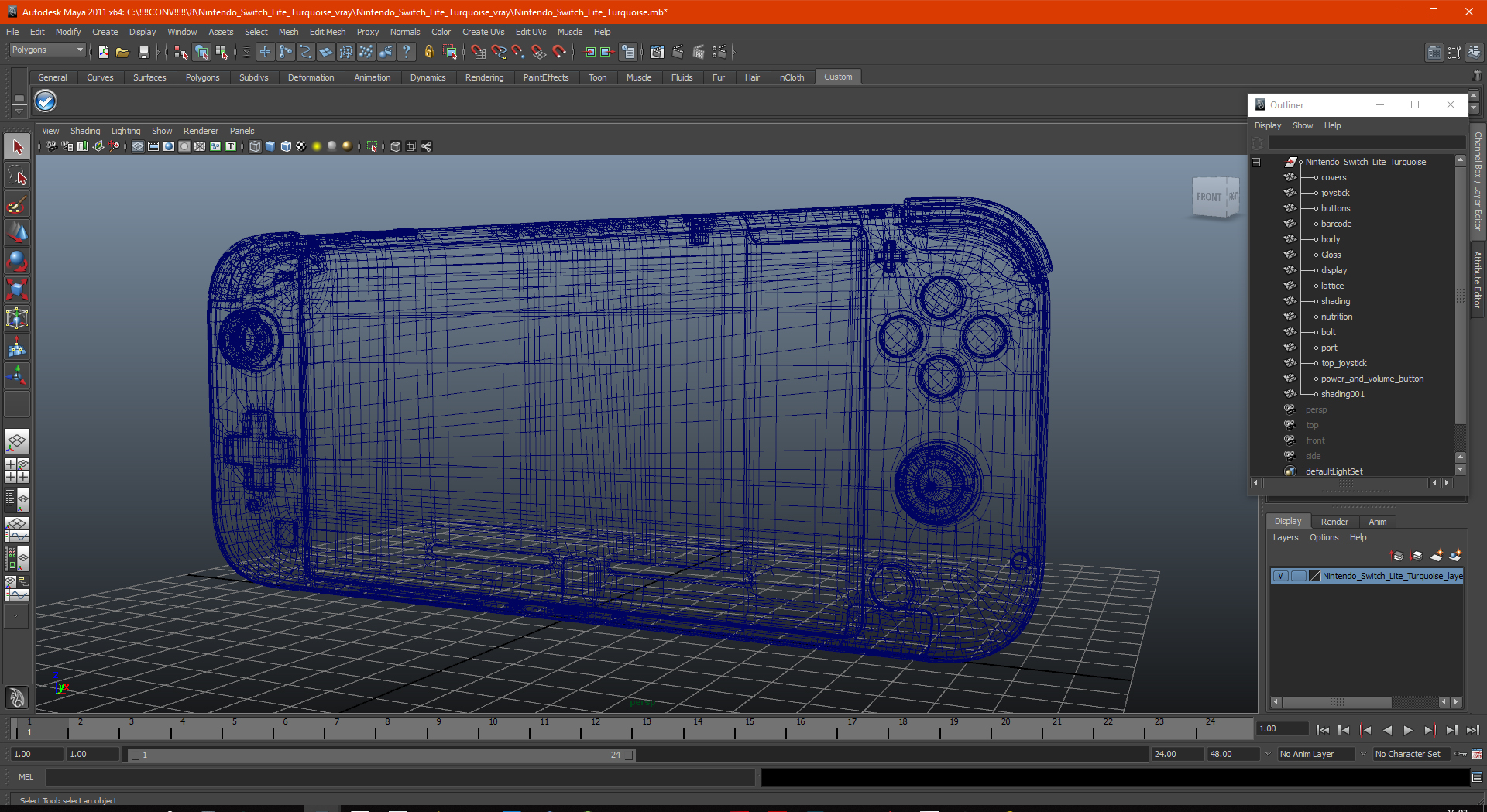Screen dimensions: 1487x812
Task: Click the render current frame clapper icon
Action: pos(678,52)
